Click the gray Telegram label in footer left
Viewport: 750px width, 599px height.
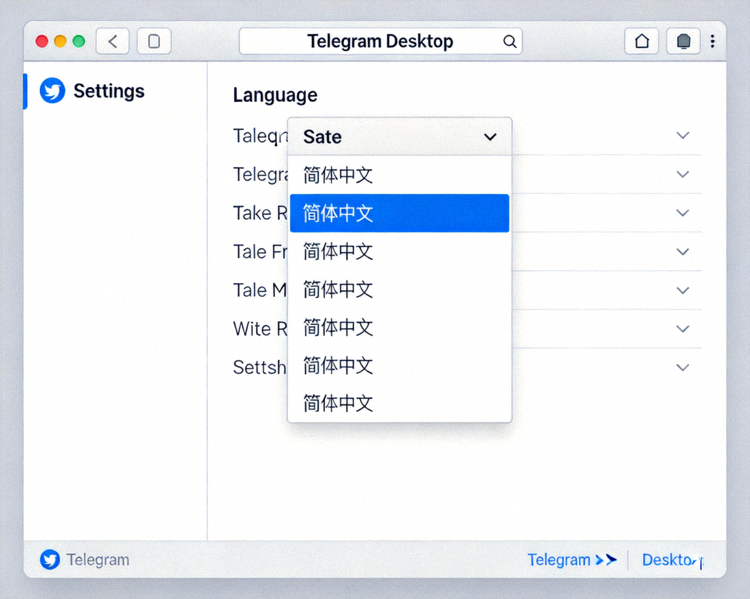98,560
